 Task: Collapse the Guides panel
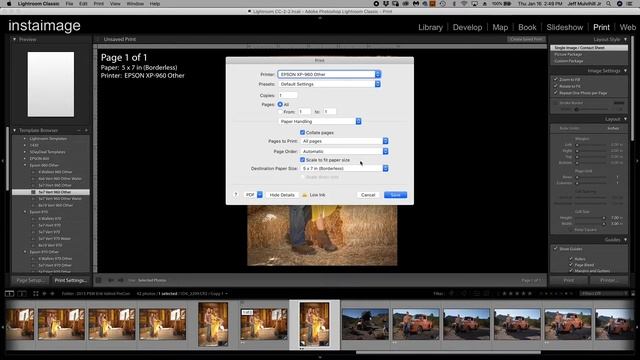point(625,240)
